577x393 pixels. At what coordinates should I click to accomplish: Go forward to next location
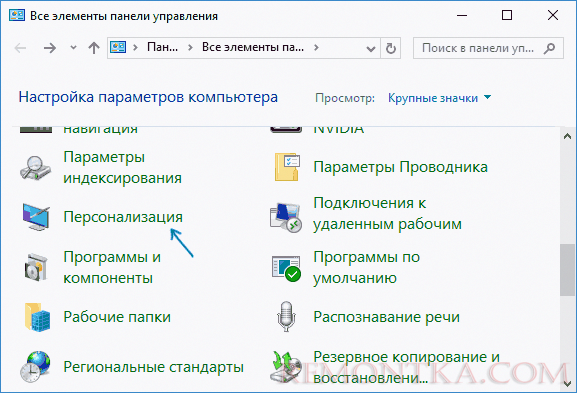50,48
